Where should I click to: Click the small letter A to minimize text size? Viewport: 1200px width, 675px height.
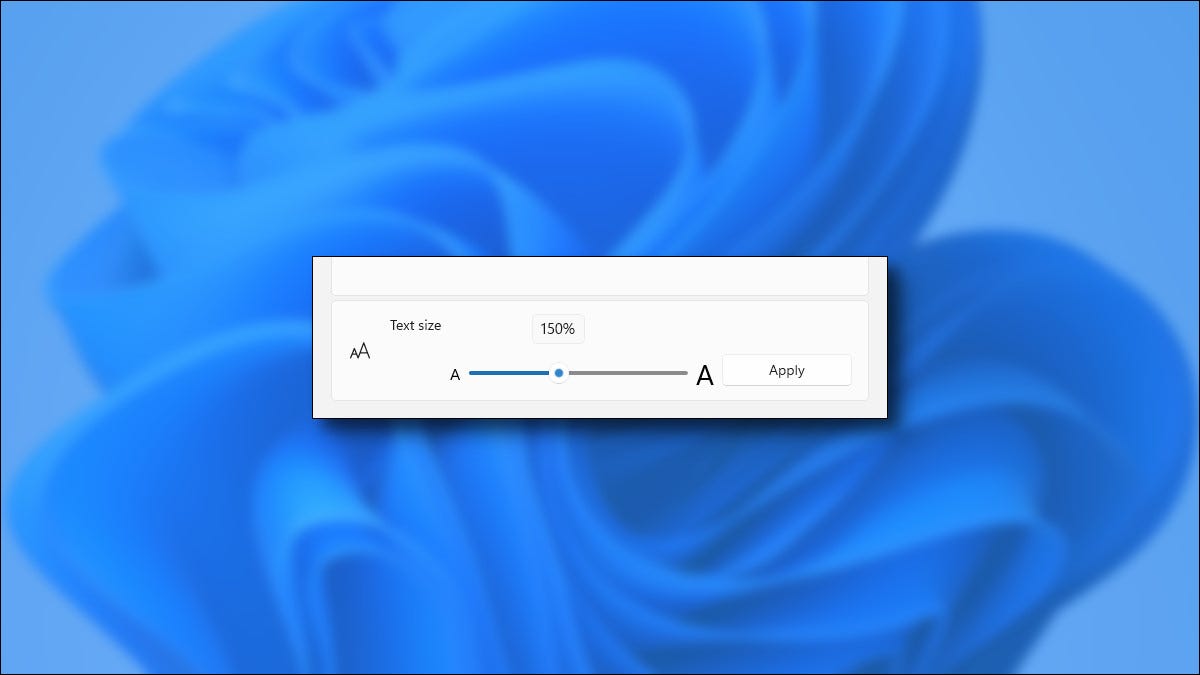coord(455,374)
